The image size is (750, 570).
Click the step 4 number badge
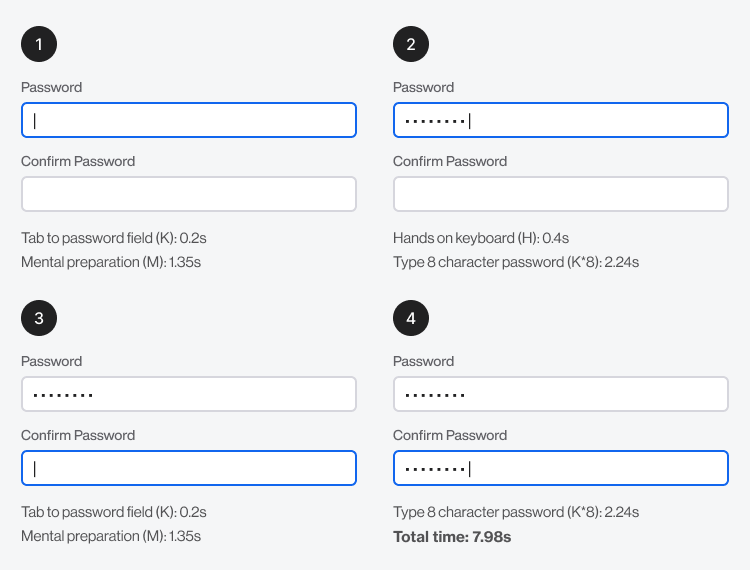point(411,318)
